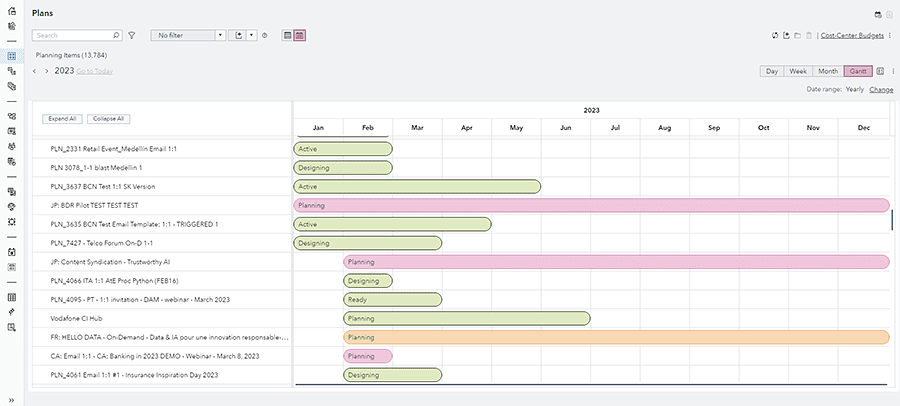
Task: Click Change date range link
Action: pos(881,90)
